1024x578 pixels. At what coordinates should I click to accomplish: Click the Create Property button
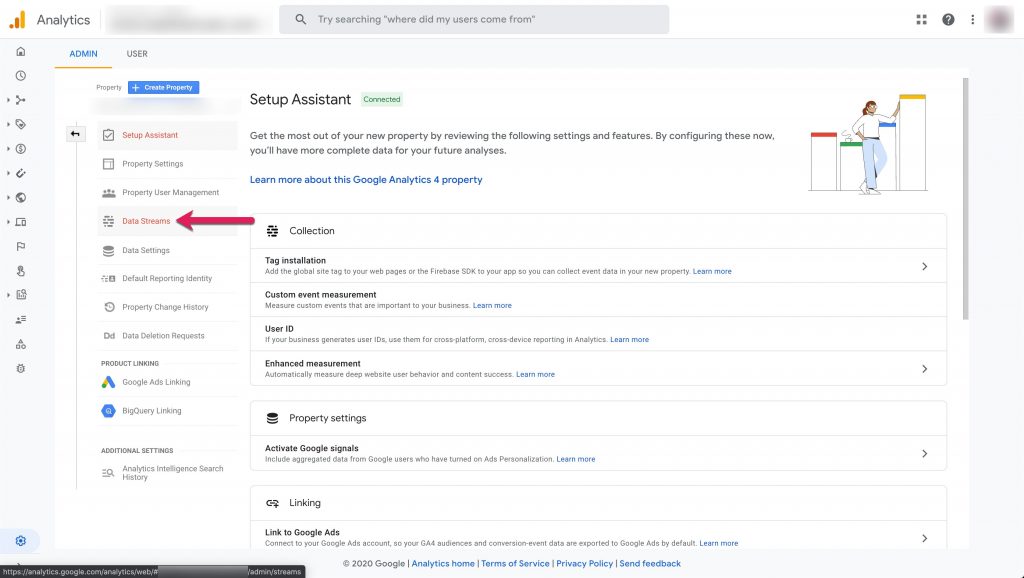163,88
